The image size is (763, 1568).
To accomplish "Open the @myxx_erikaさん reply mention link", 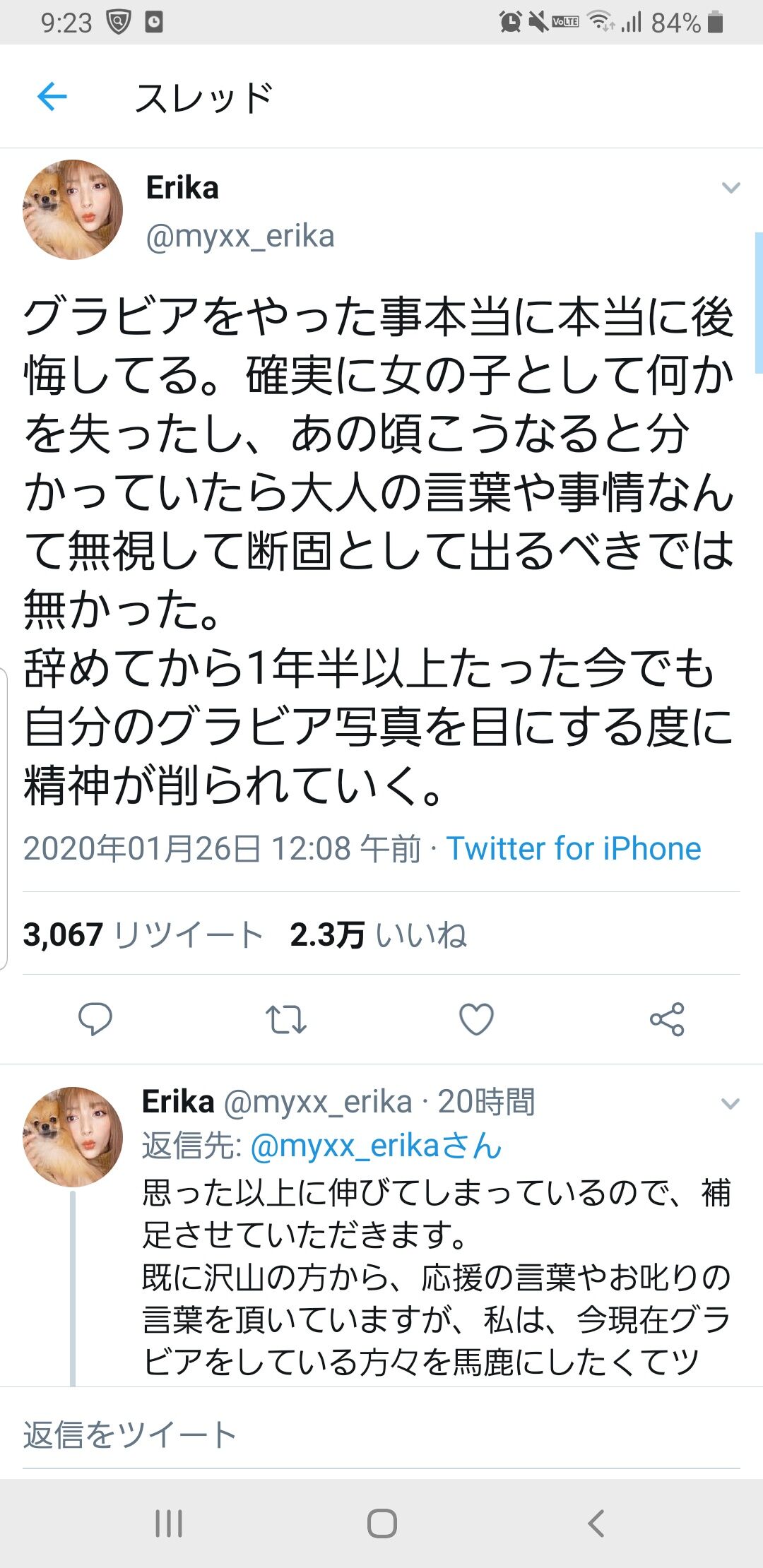I will point(376,1146).
